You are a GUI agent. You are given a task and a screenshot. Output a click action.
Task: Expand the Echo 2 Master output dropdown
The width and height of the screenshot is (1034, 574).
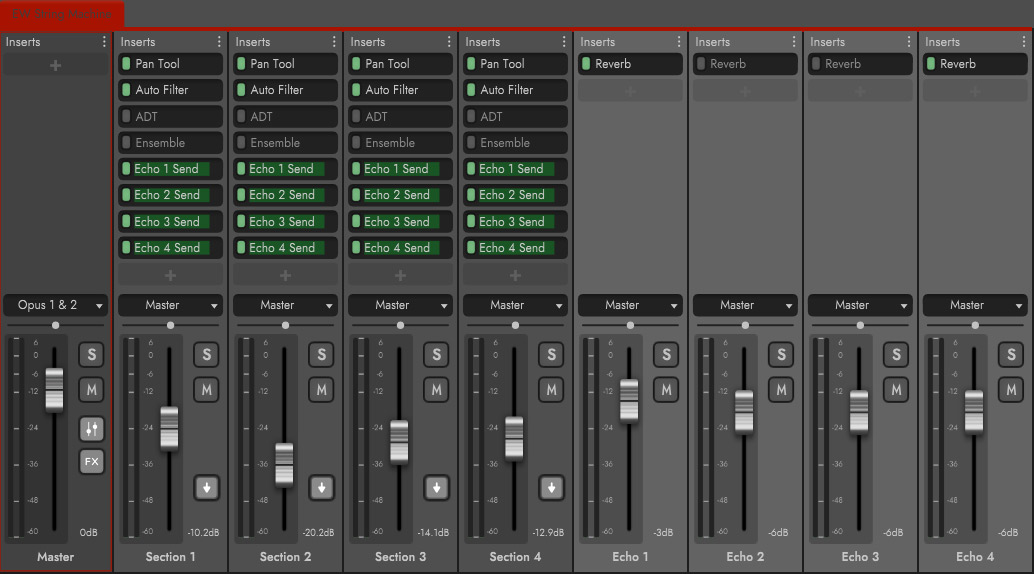point(745,305)
